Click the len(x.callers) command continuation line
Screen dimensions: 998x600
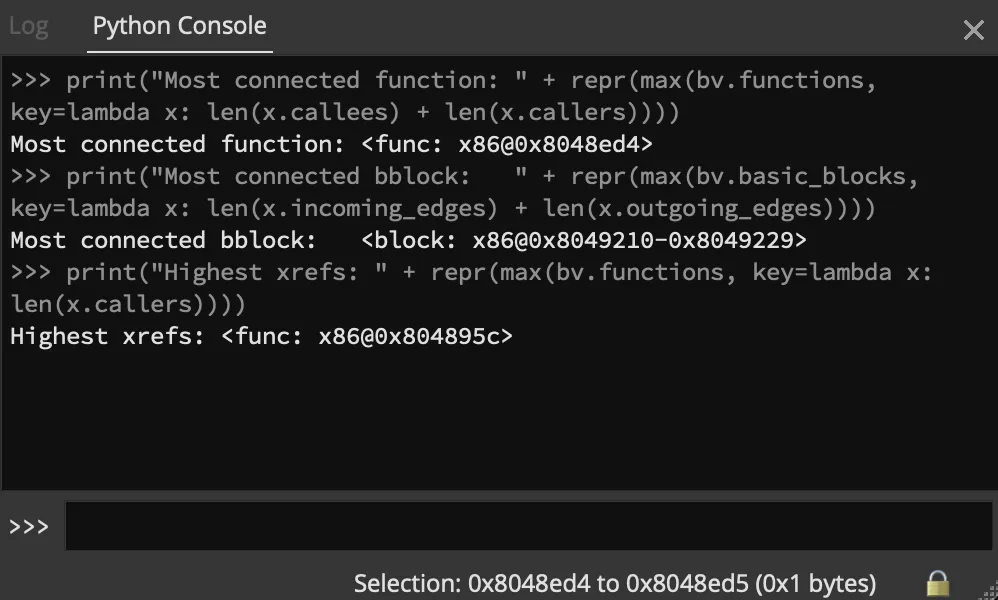[x=128, y=305]
